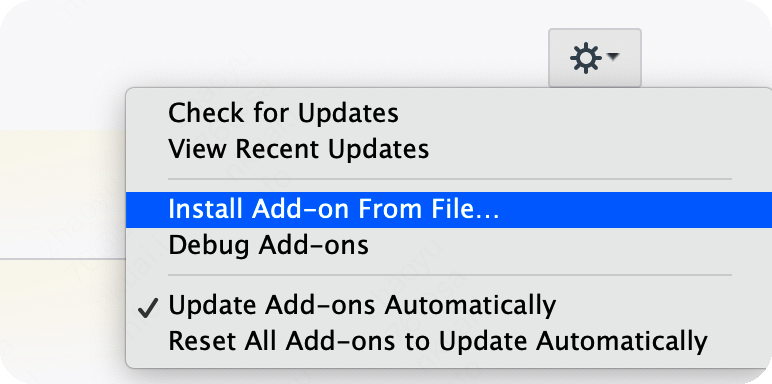The width and height of the screenshot is (772, 384).
Task: Close the menu via the tools button
Action: point(595,58)
